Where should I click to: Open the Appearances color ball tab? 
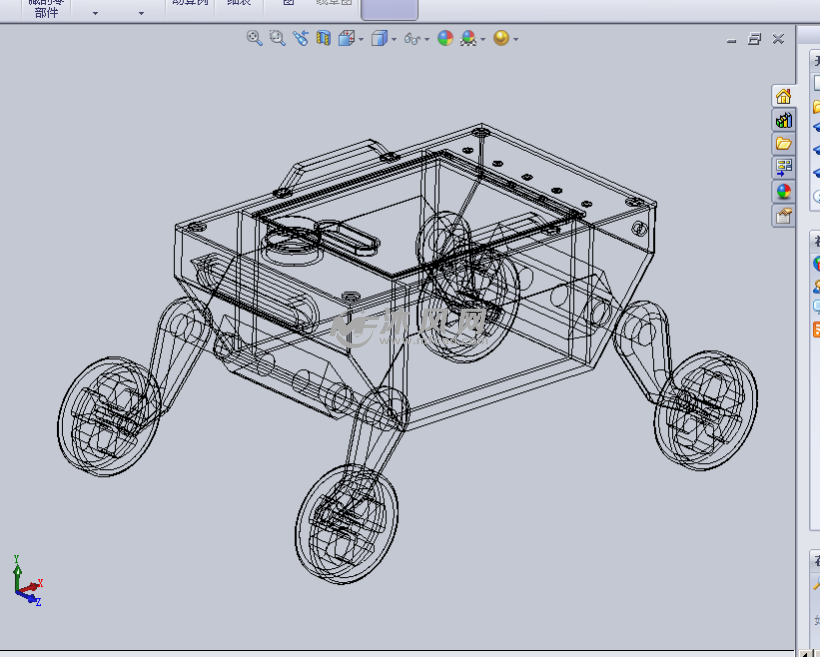coord(784,192)
